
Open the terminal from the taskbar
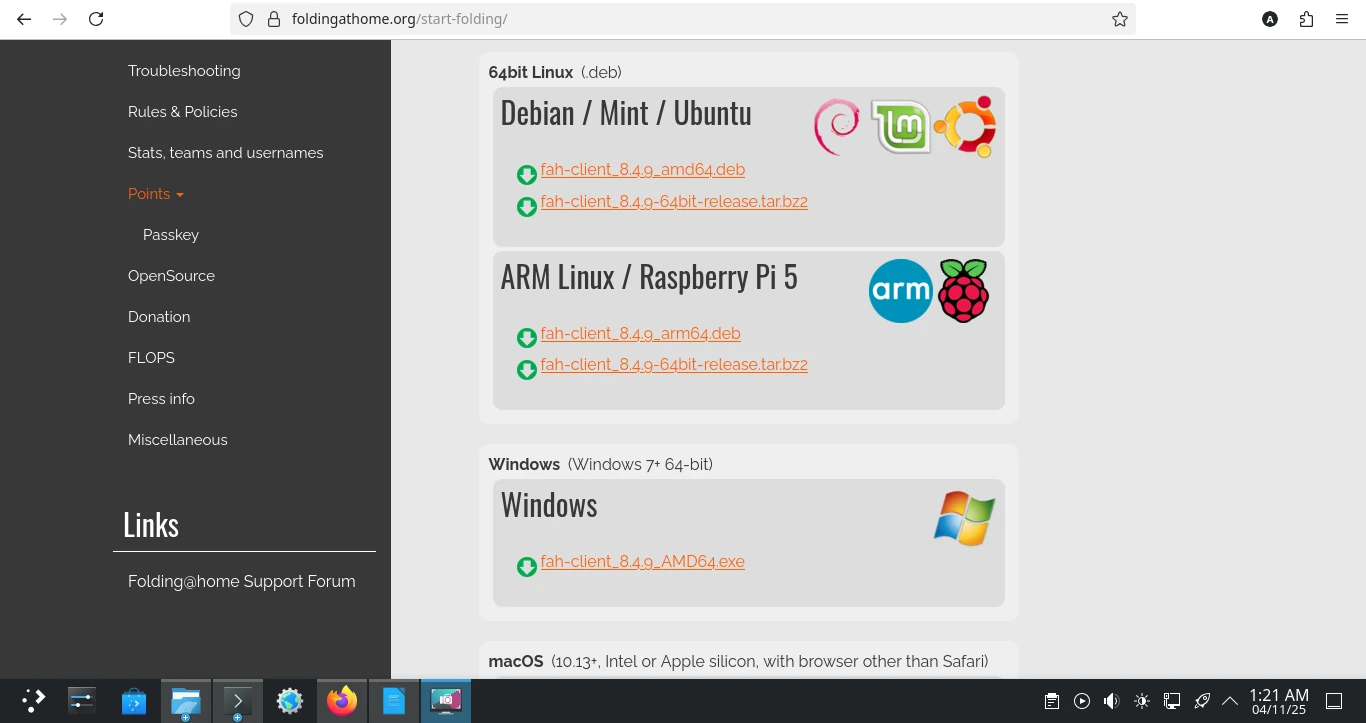pyautogui.click(x=238, y=700)
